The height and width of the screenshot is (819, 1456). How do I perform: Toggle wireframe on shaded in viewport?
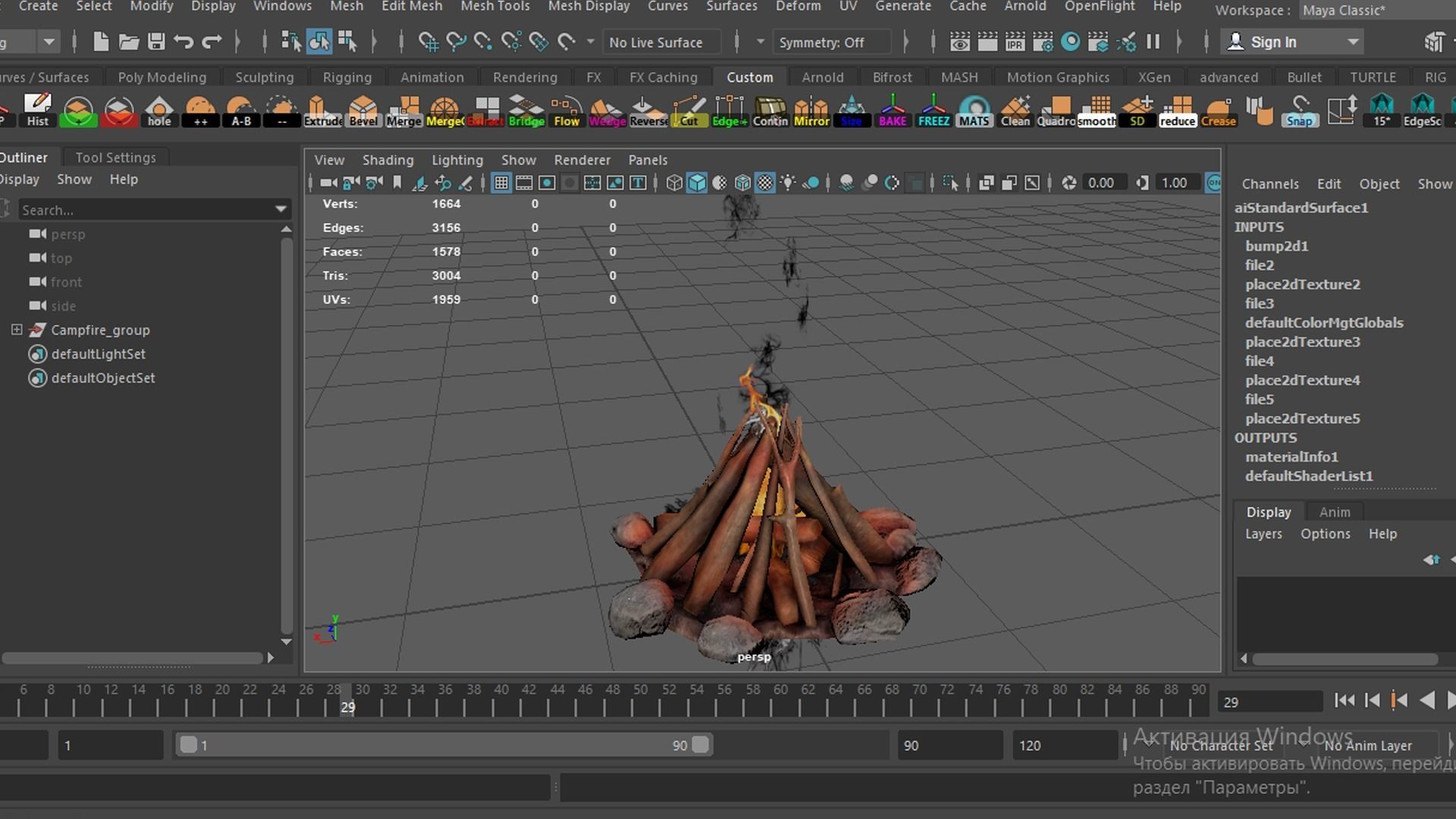[742, 183]
